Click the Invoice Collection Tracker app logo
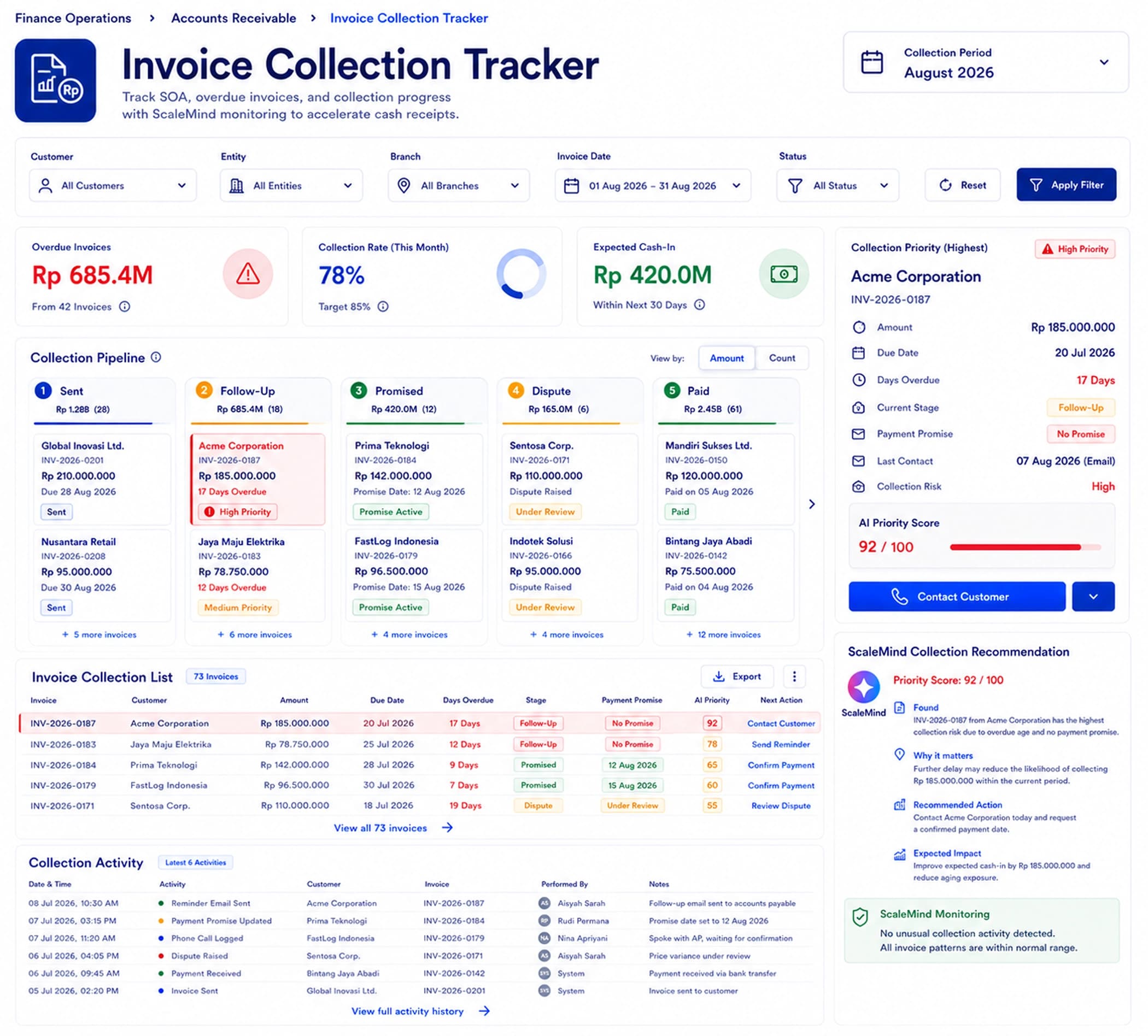 point(55,80)
